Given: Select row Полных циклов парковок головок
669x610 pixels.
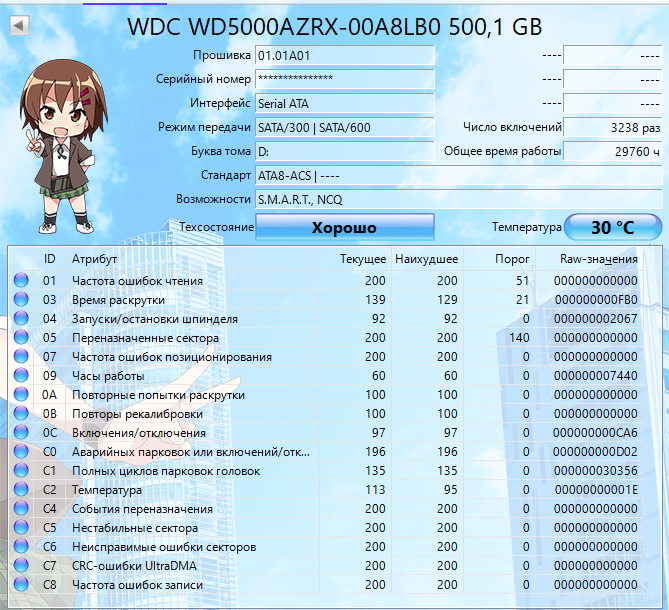Looking at the screenshot, I should pyautogui.click(x=326, y=471).
